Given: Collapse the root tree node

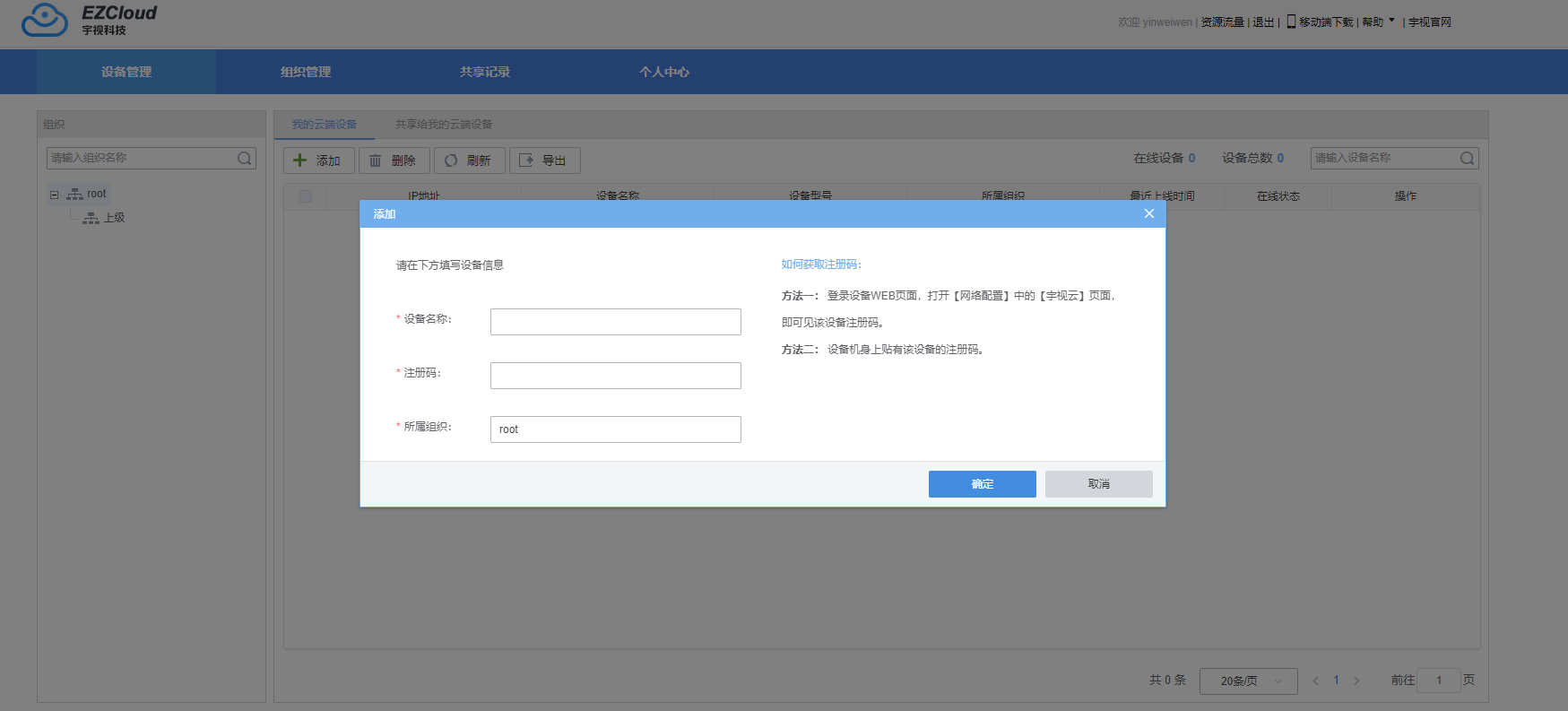Looking at the screenshot, I should coord(54,195).
